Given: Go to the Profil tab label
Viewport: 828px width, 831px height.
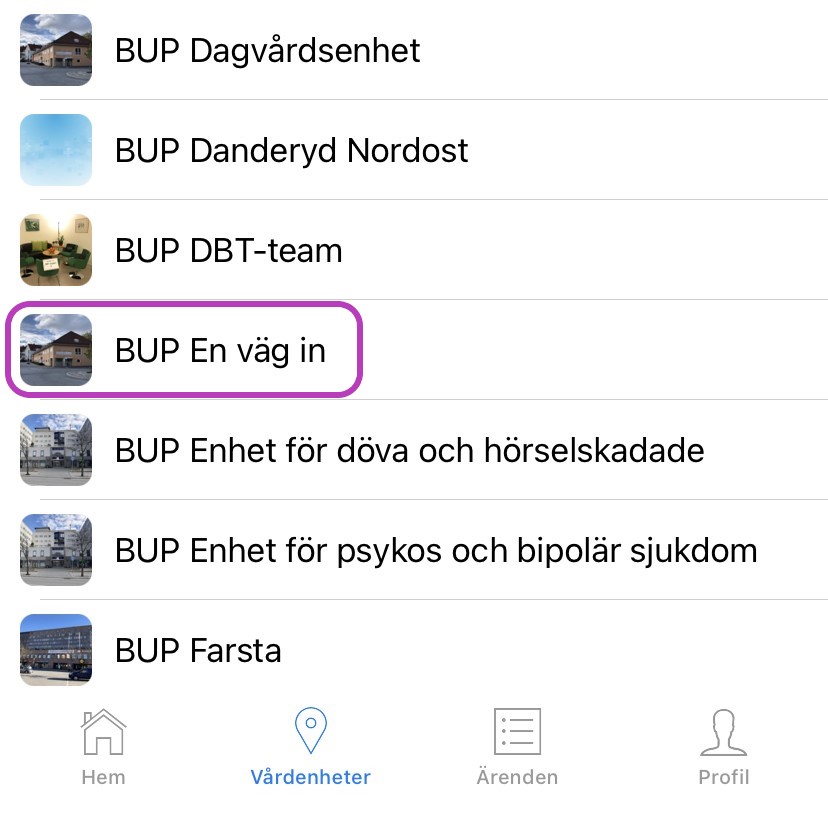Looking at the screenshot, I should pyautogui.click(x=724, y=777).
